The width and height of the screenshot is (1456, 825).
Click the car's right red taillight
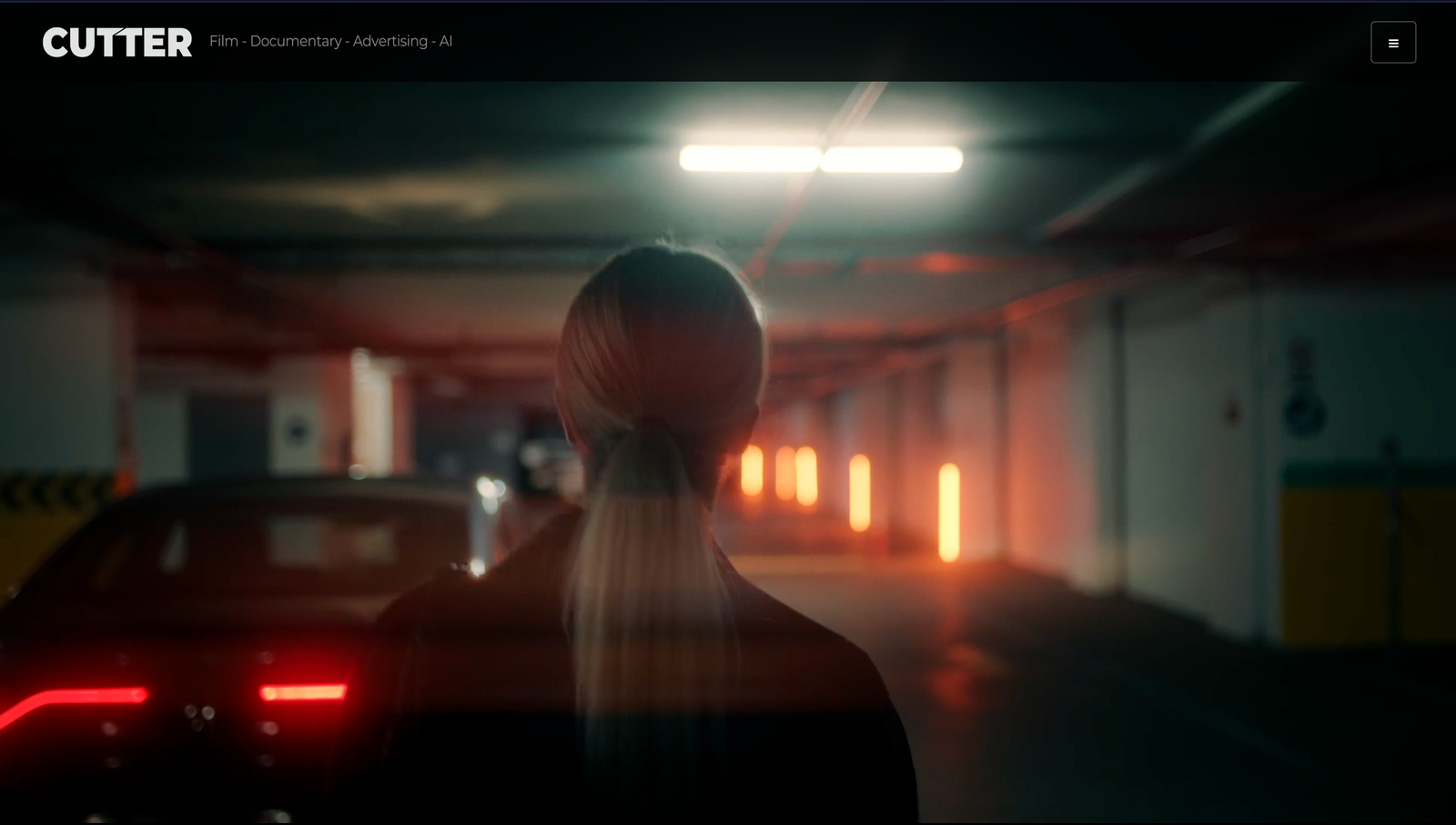[x=303, y=692]
